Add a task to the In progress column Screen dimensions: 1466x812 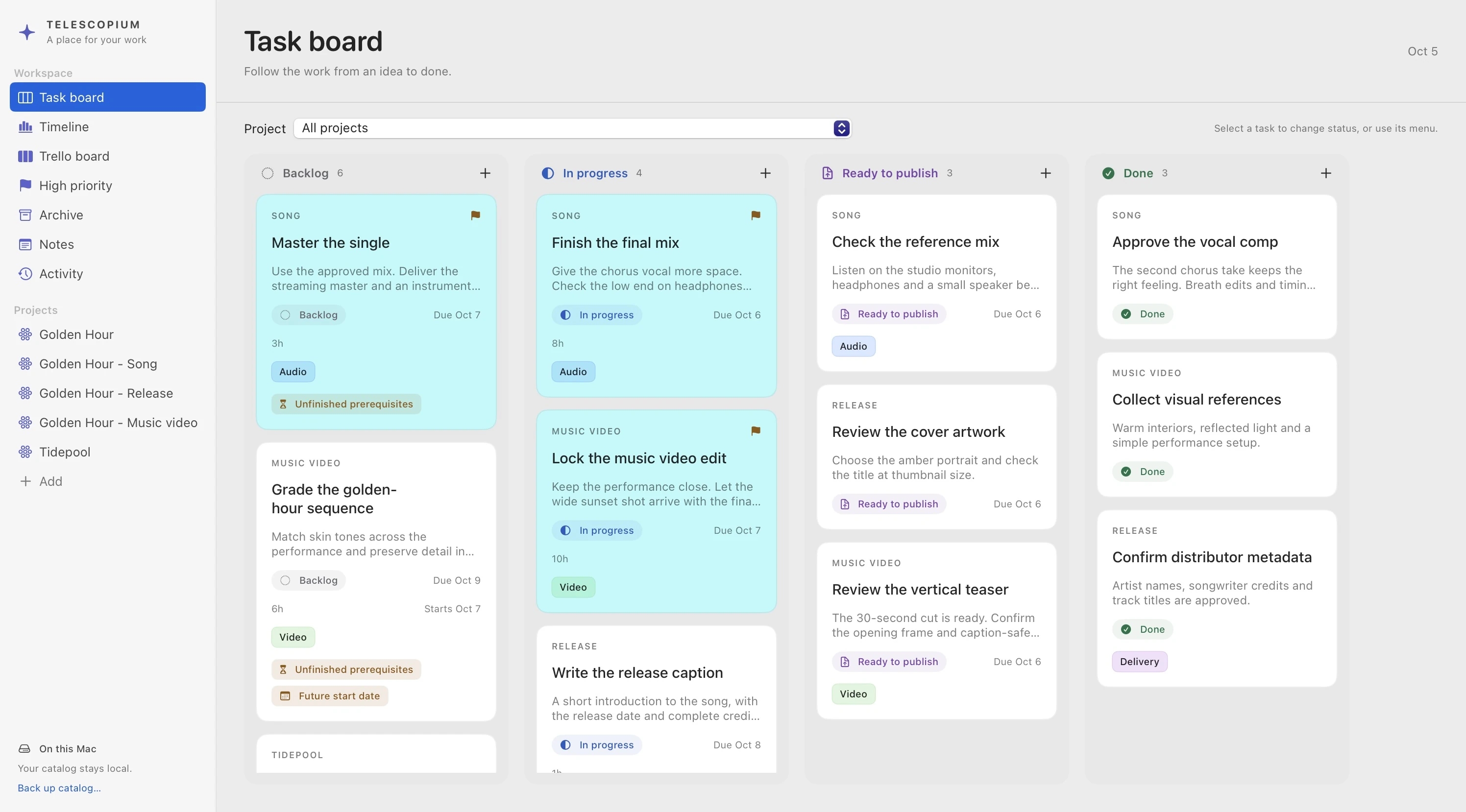[765, 173]
